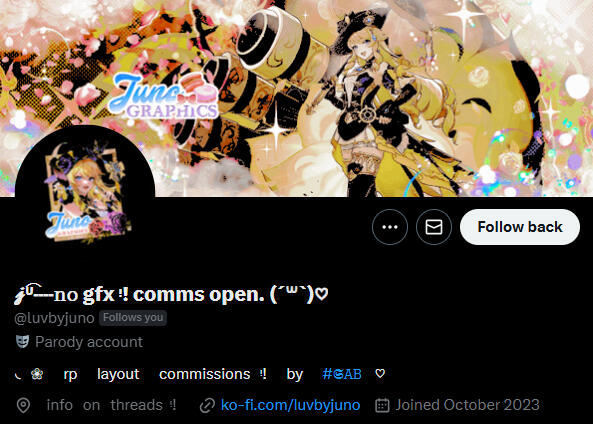The height and width of the screenshot is (424, 593).
Task: Click the info on threads location text
Action: pos(111,405)
